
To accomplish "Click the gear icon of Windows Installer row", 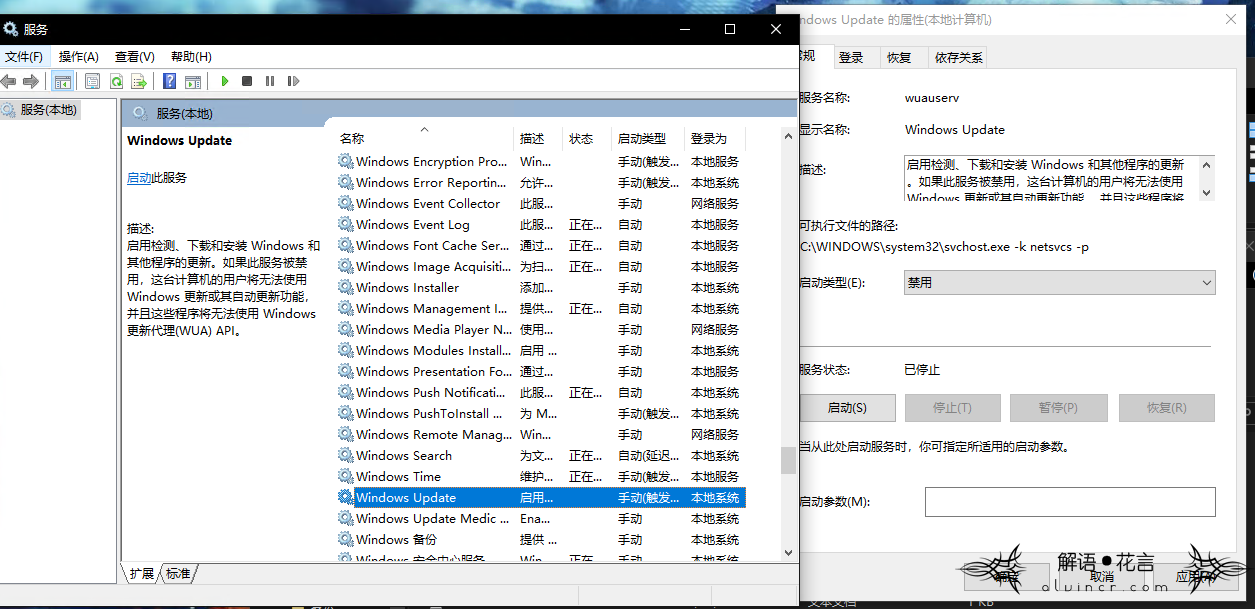I will [x=346, y=287].
